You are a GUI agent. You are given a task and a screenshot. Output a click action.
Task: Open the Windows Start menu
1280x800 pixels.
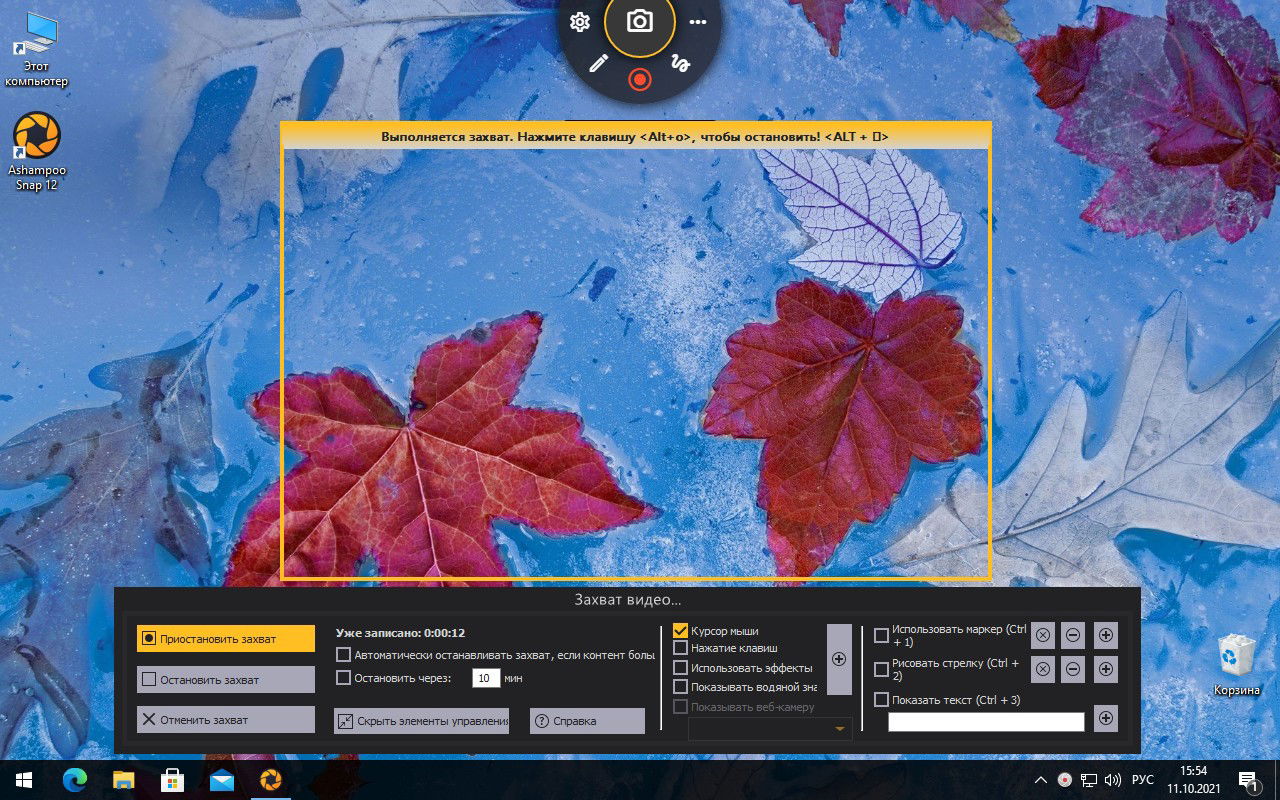pyautogui.click(x=23, y=779)
